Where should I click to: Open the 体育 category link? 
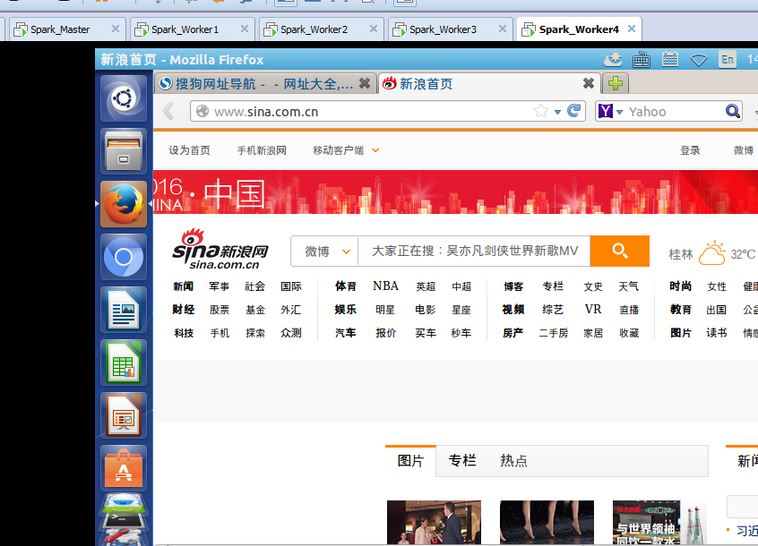(x=346, y=286)
